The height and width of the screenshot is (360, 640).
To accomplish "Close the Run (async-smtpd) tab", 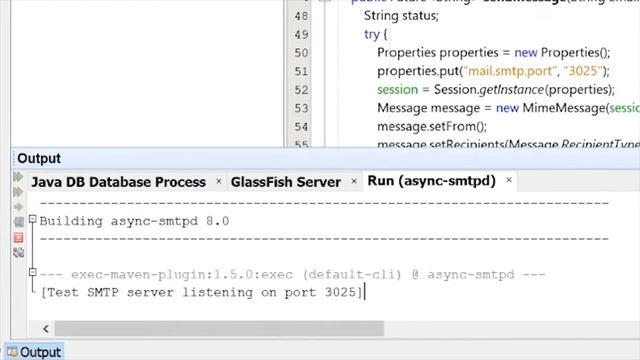I will (x=509, y=180).
